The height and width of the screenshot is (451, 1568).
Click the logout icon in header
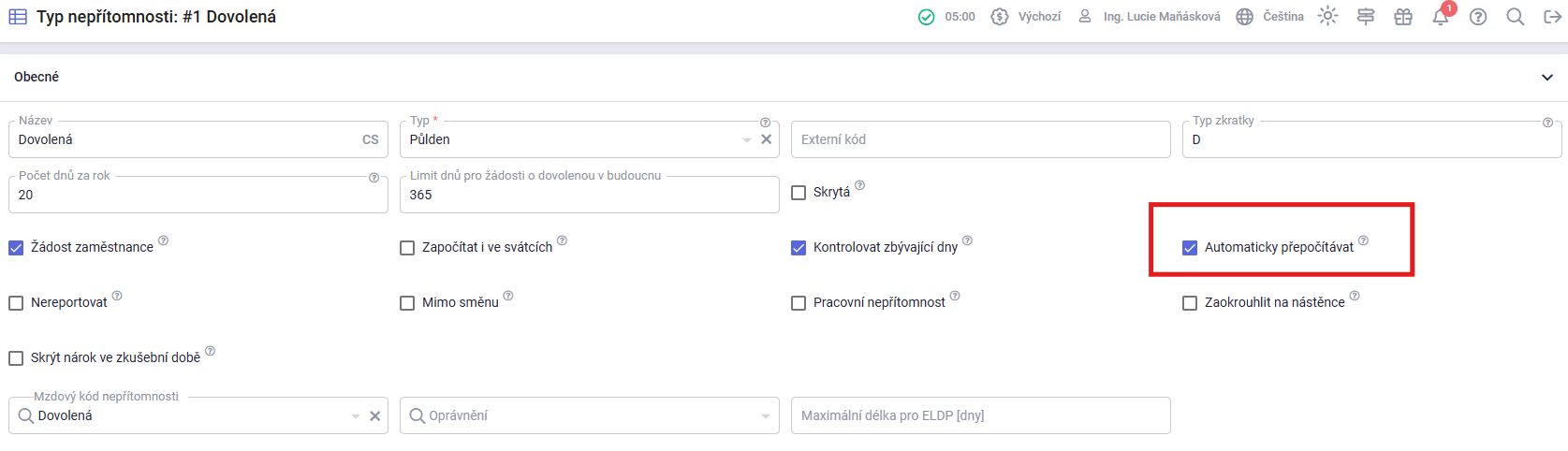[x=1552, y=17]
